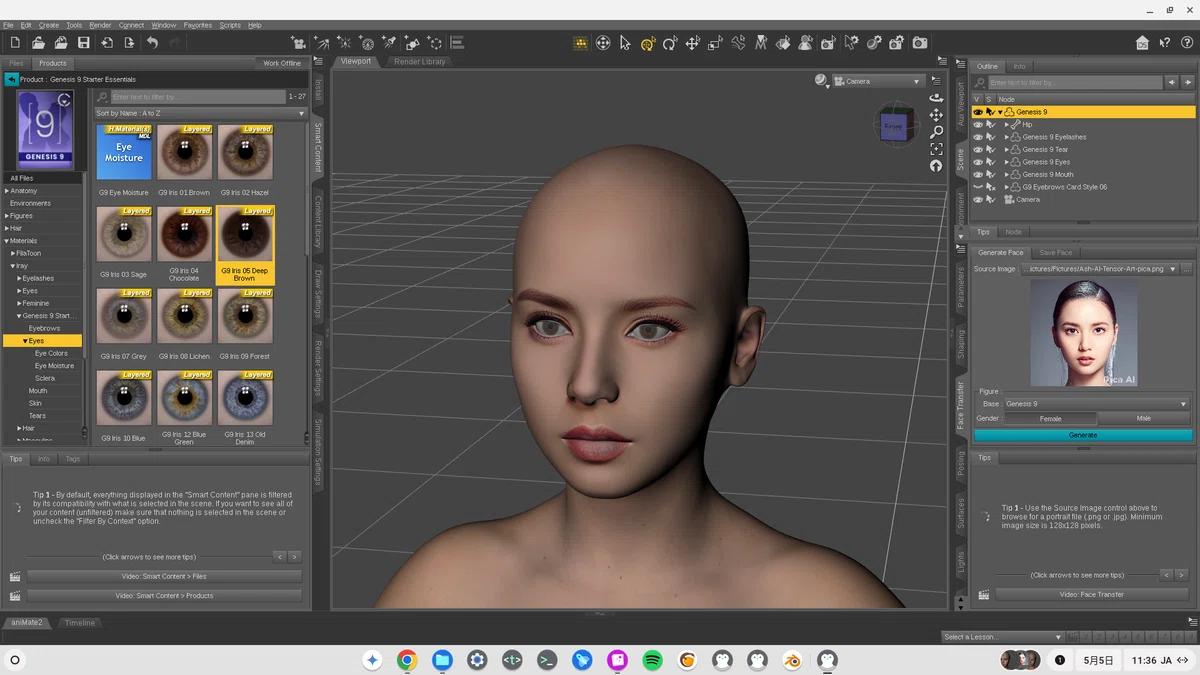Expand the Anatomy category
This screenshot has height=675, width=1200.
coord(7,191)
